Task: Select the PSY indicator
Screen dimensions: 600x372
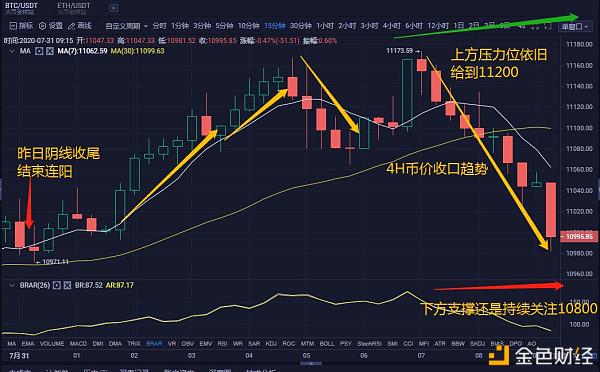Action: tap(346, 344)
